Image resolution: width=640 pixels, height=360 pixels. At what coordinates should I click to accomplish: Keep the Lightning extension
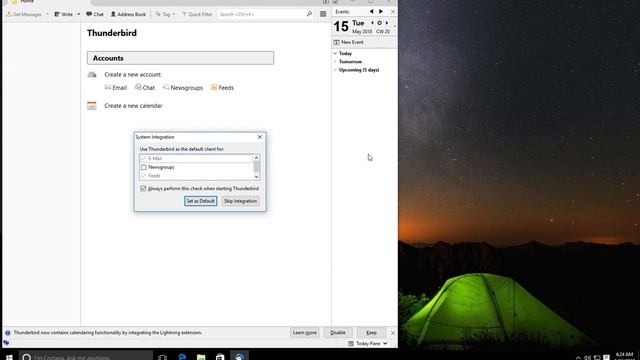pyautogui.click(x=371, y=333)
